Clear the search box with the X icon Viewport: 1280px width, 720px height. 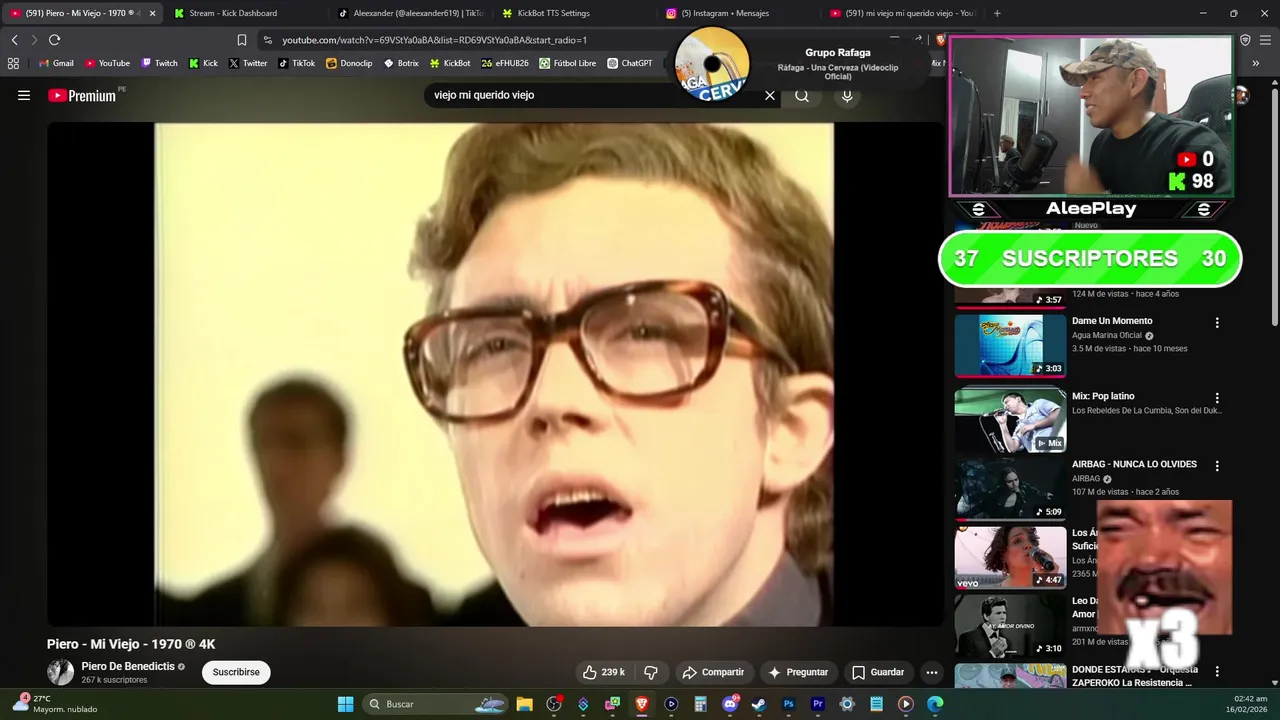770,95
